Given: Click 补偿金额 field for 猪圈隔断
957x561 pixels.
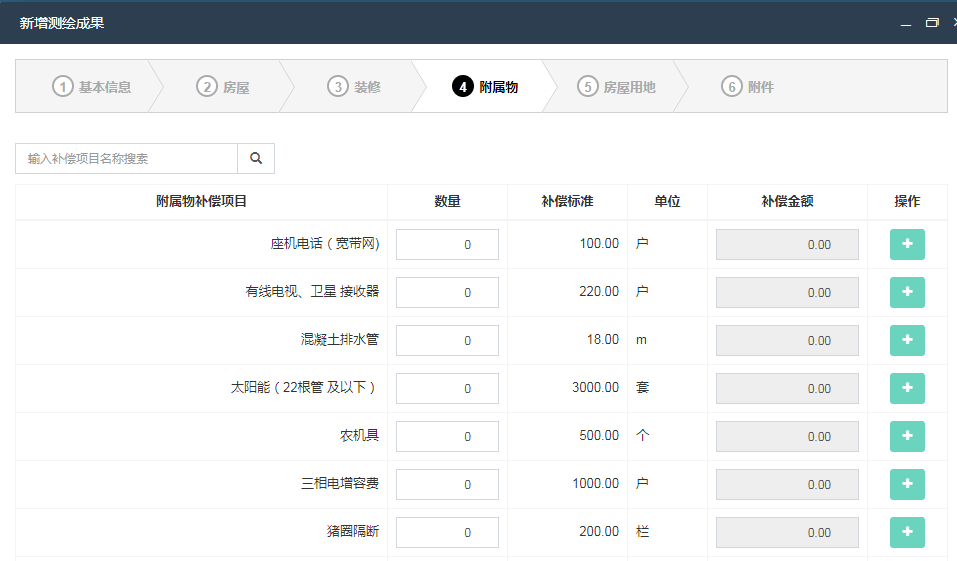Looking at the screenshot, I should coord(787,532).
